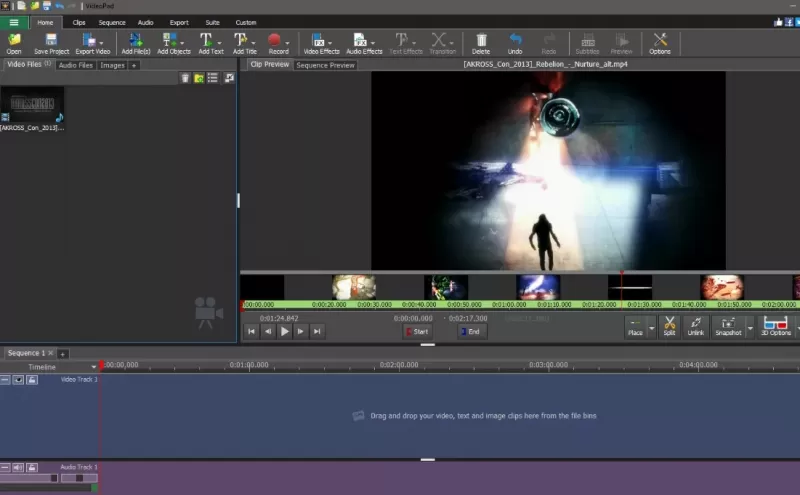800x495 pixels.
Task: Split the clip with the Split tool
Action: click(670, 326)
